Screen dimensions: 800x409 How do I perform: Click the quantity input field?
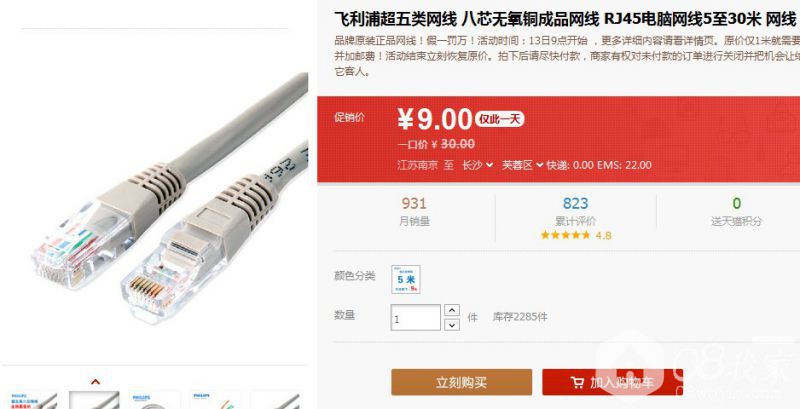[x=416, y=318]
